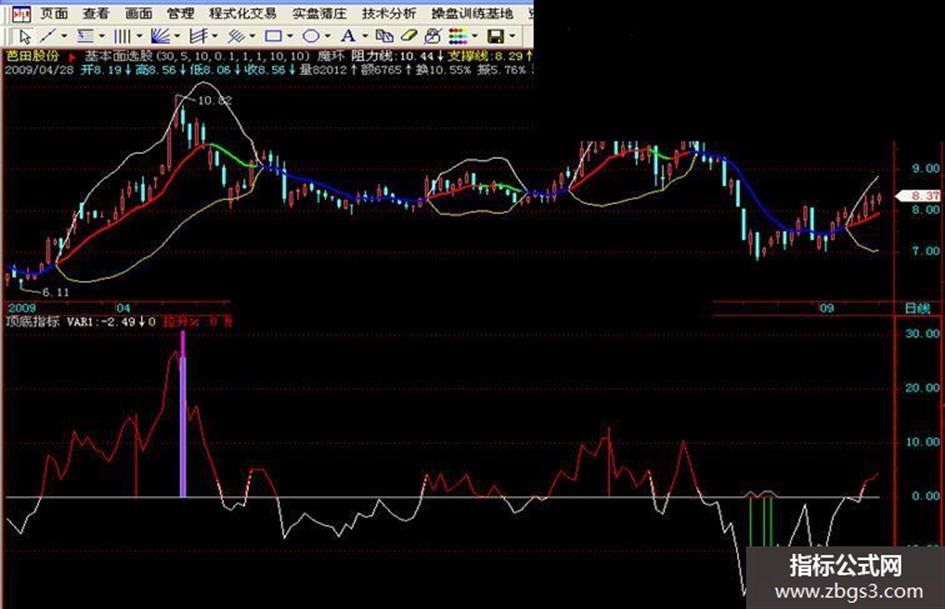The height and width of the screenshot is (609, 945).
Task: Open the 操盘训练基地 menu
Action: point(473,13)
